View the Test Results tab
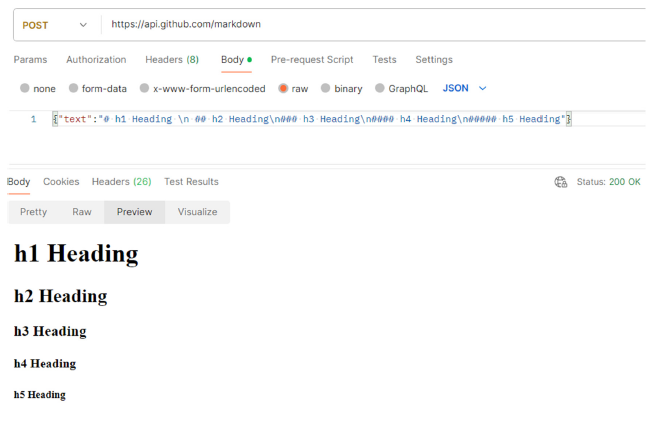 [x=191, y=182]
